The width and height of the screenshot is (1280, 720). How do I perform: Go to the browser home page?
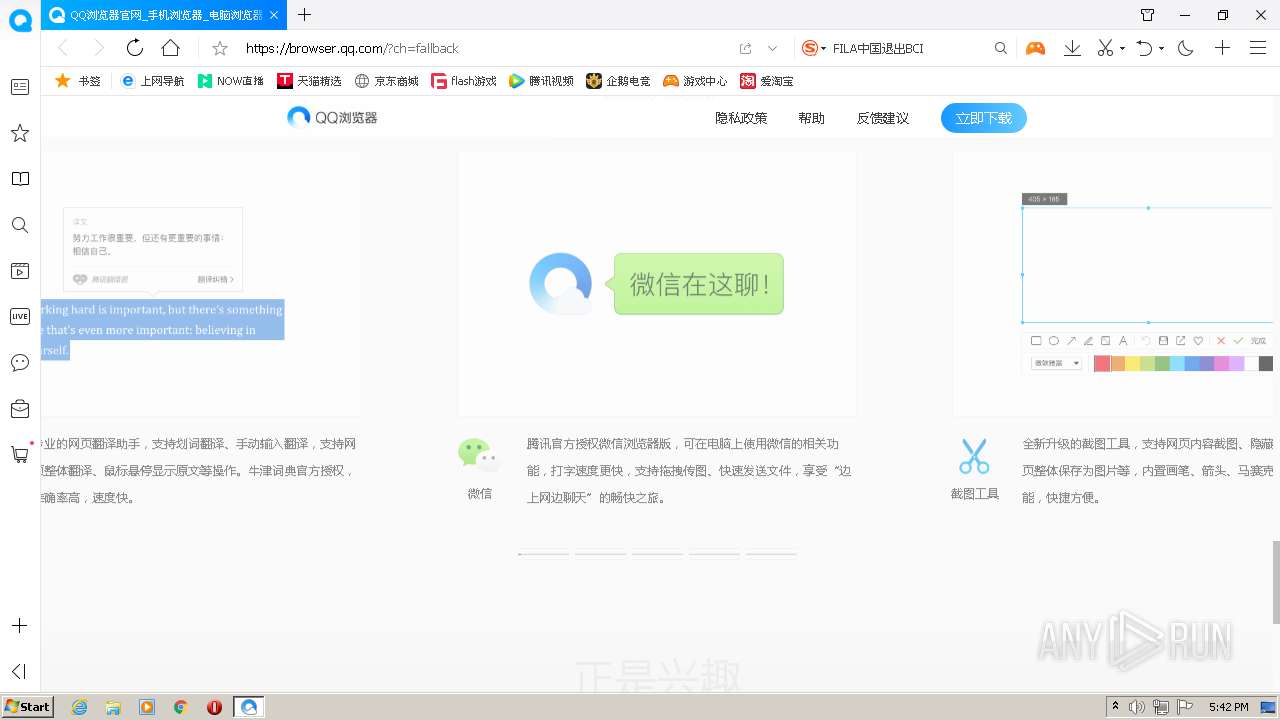tap(171, 48)
